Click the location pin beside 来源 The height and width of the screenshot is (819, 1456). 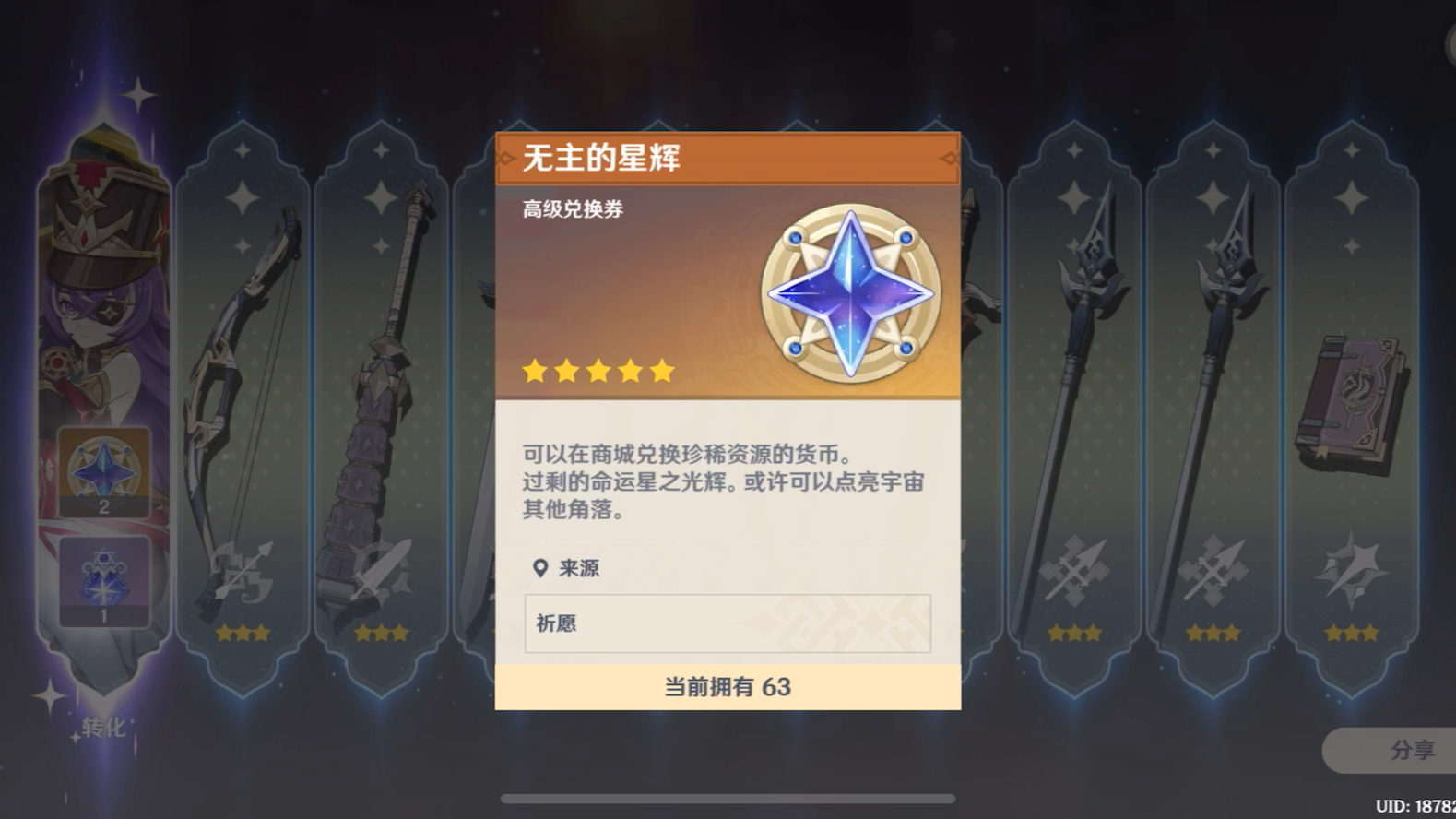[x=540, y=568]
